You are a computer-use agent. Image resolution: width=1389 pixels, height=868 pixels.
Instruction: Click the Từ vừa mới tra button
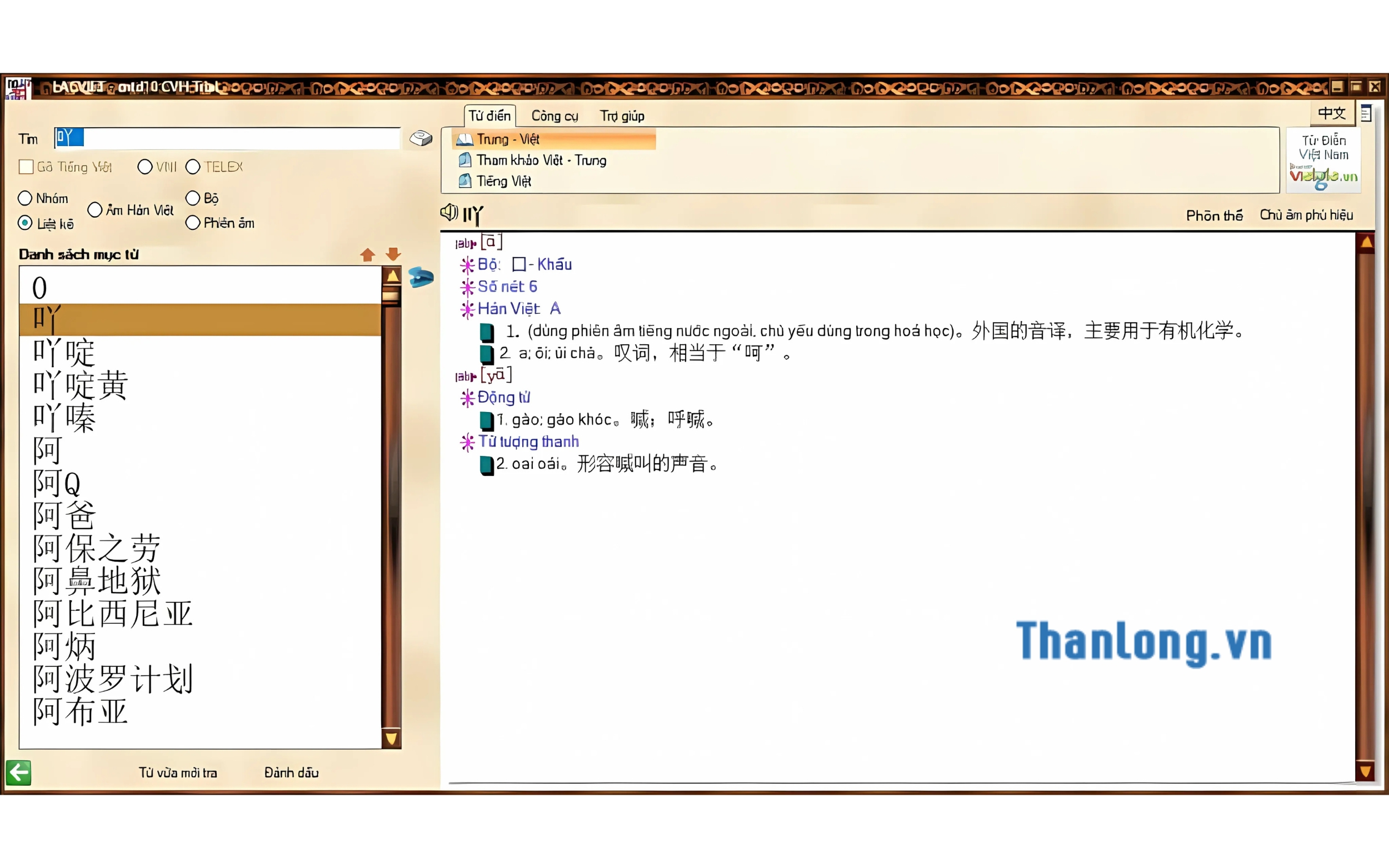[x=178, y=772]
